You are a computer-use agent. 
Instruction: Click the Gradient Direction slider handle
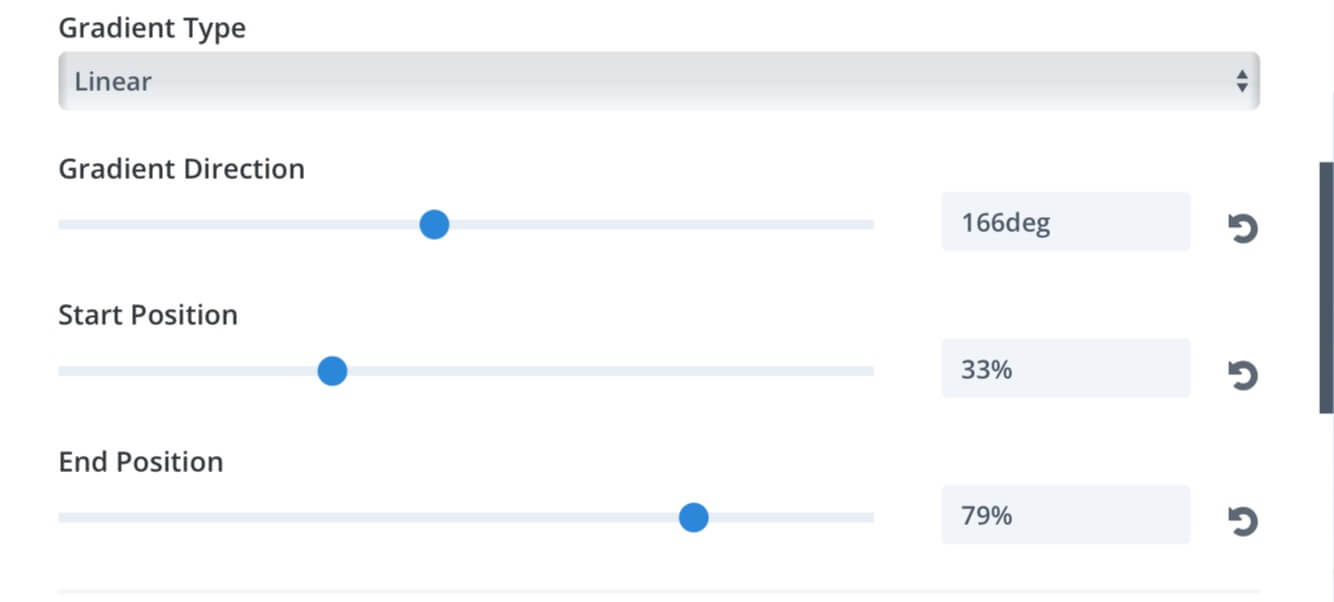pyautogui.click(x=434, y=225)
